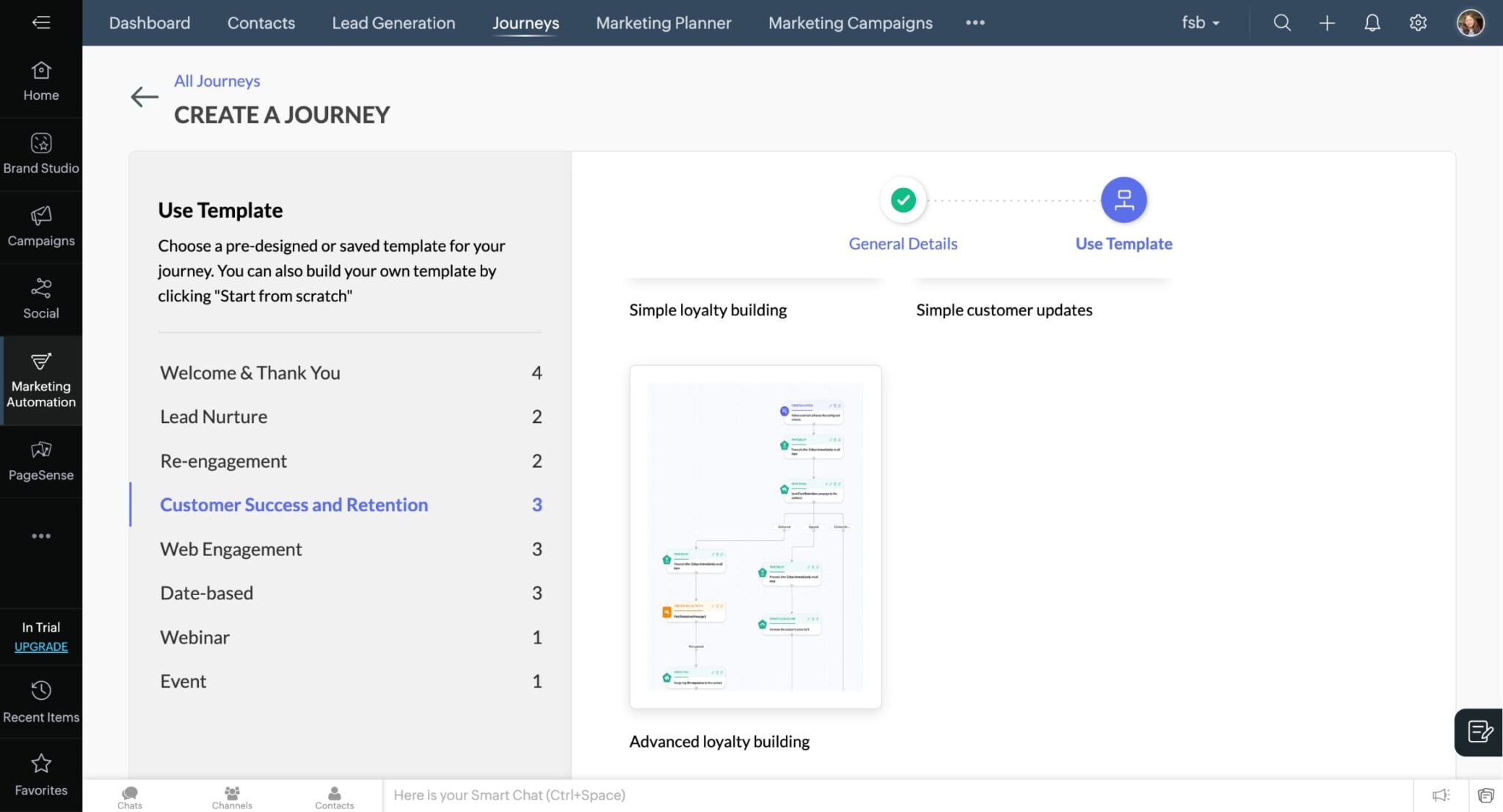1503x812 pixels.
Task: Click the UPGRADE trial link
Action: tap(41, 646)
